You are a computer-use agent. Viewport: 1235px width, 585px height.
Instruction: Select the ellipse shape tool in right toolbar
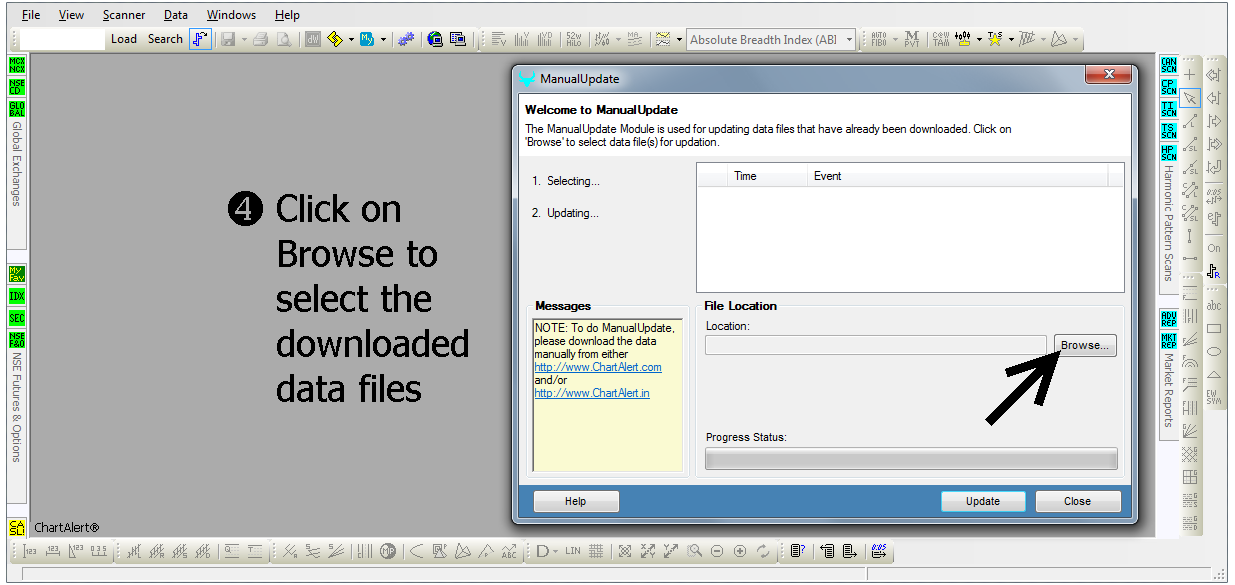coord(1214,351)
